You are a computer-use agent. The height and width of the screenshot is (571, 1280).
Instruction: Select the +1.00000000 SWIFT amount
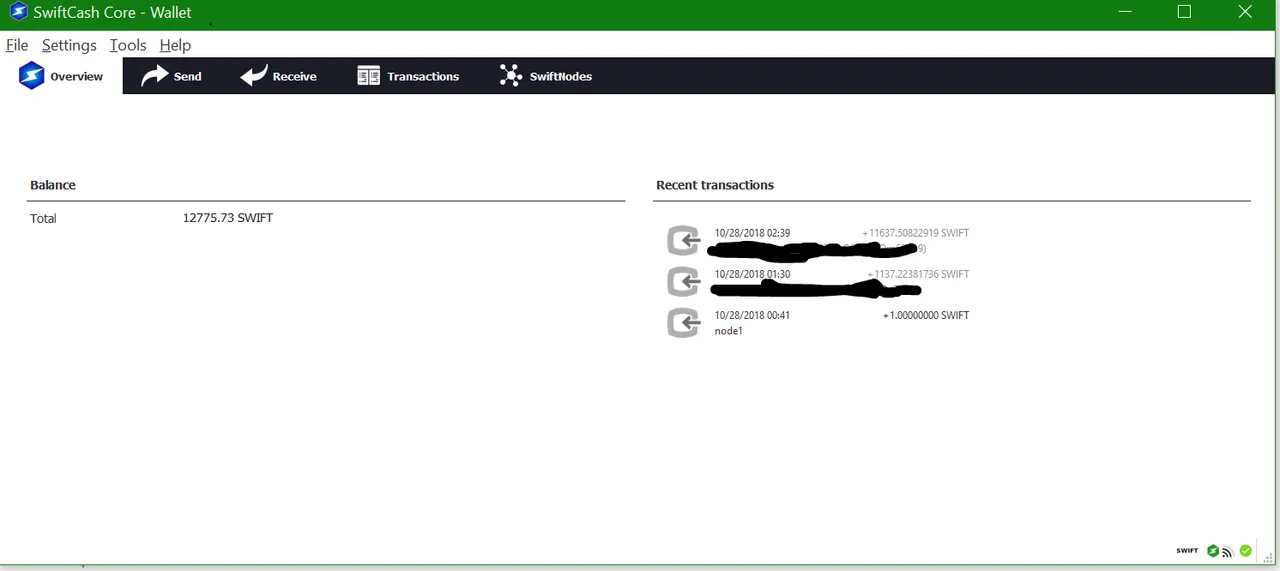[x=926, y=315]
